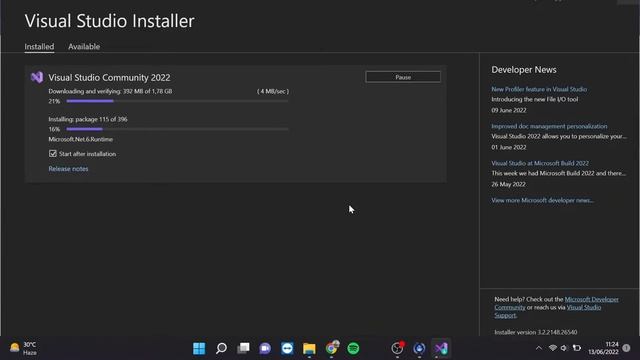Pause the Visual Studio installation
640x360 pixels.
click(x=403, y=77)
